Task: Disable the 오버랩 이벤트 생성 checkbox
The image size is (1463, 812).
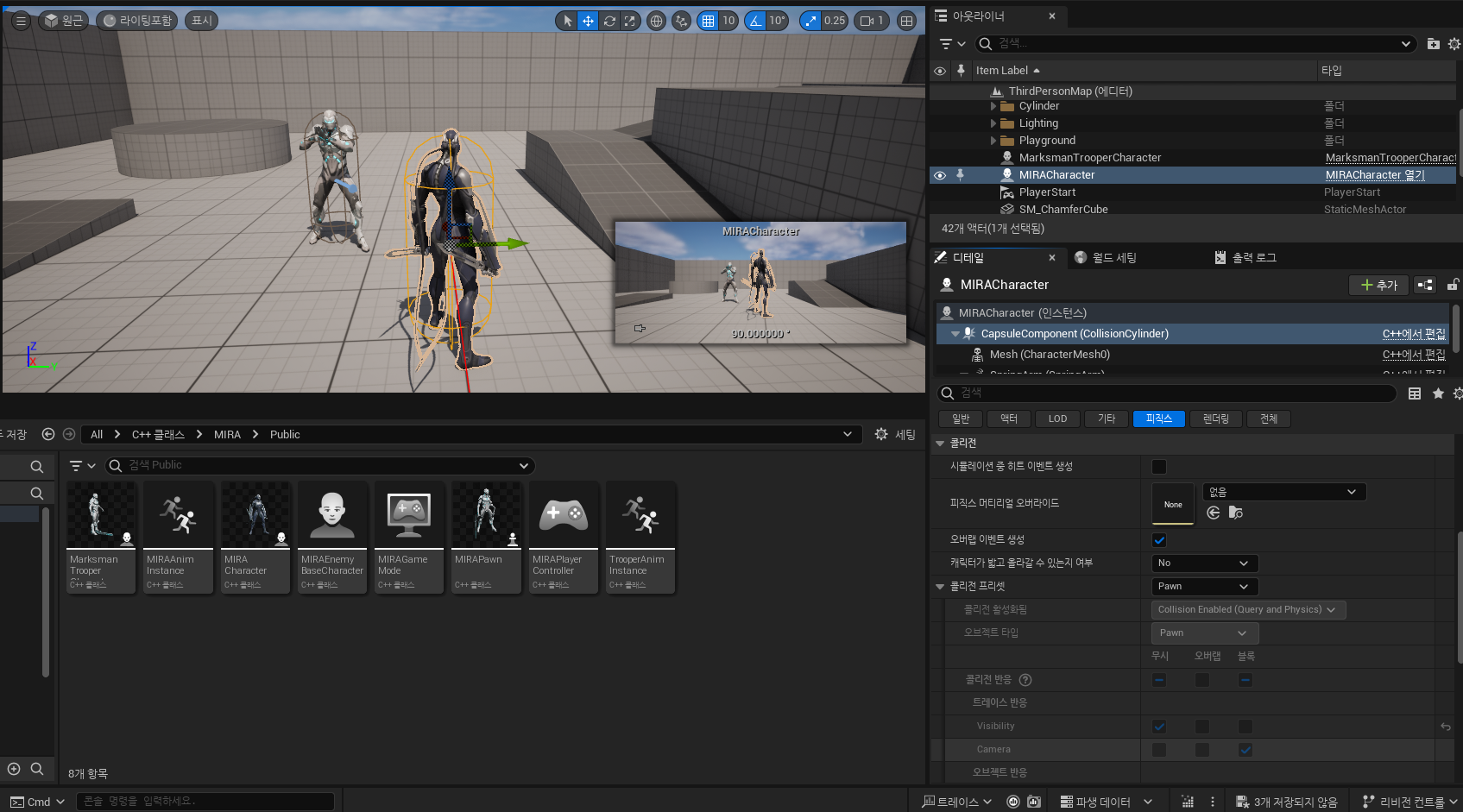Action: [x=1159, y=539]
